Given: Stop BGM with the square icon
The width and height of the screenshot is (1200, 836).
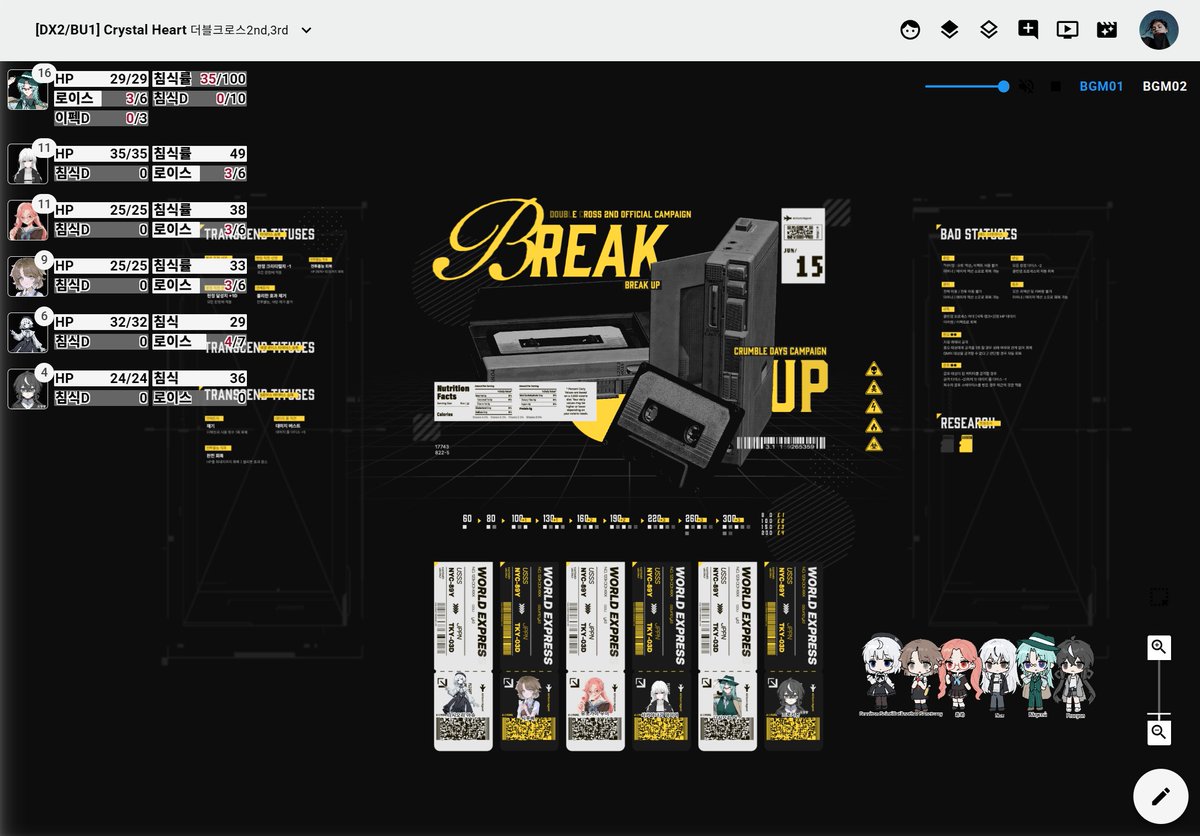Looking at the screenshot, I should click(x=1055, y=87).
